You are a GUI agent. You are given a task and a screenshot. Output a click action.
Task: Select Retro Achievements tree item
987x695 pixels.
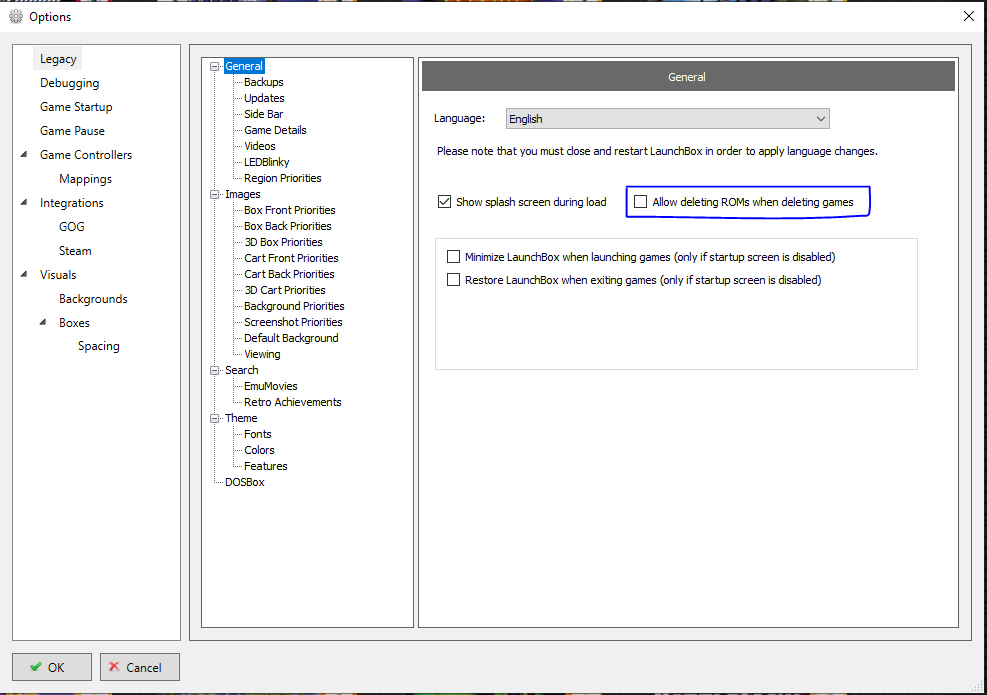(x=293, y=402)
